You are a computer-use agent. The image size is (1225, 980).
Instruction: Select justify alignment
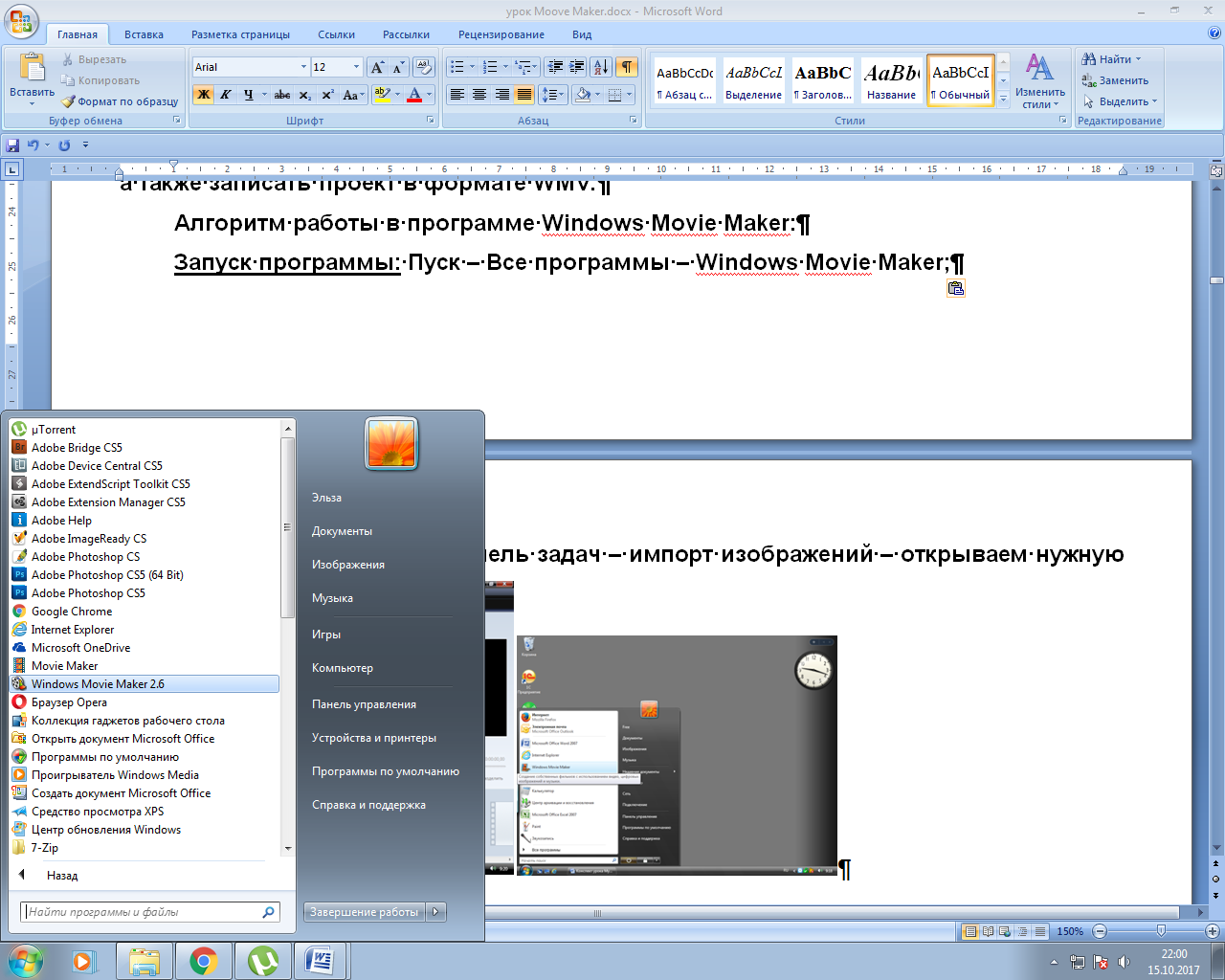click(x=524, y=95)
